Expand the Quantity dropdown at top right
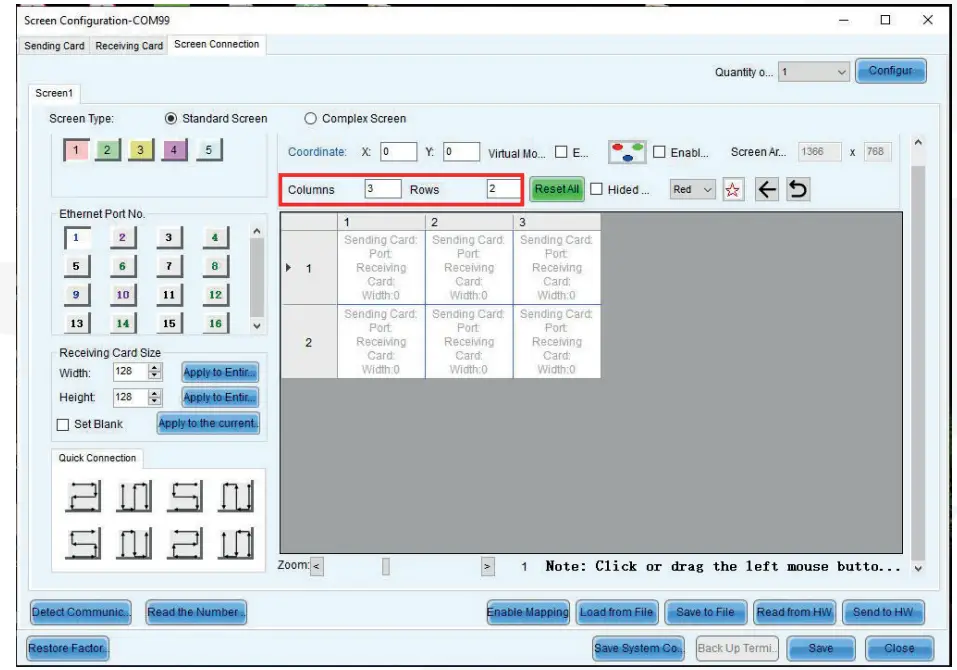 [841, 71]
